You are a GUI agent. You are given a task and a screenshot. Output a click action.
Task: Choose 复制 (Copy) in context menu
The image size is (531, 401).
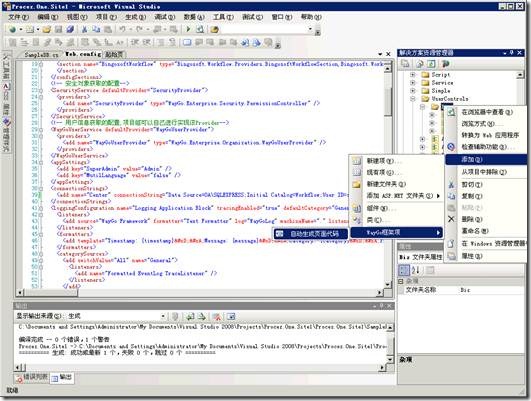486,196
